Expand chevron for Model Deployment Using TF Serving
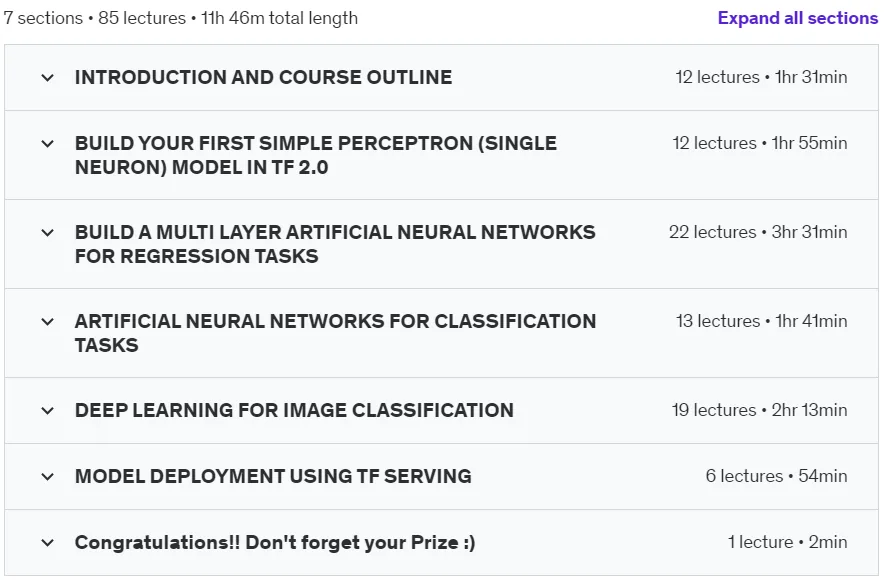884x580 pixels. click(48, 477)
